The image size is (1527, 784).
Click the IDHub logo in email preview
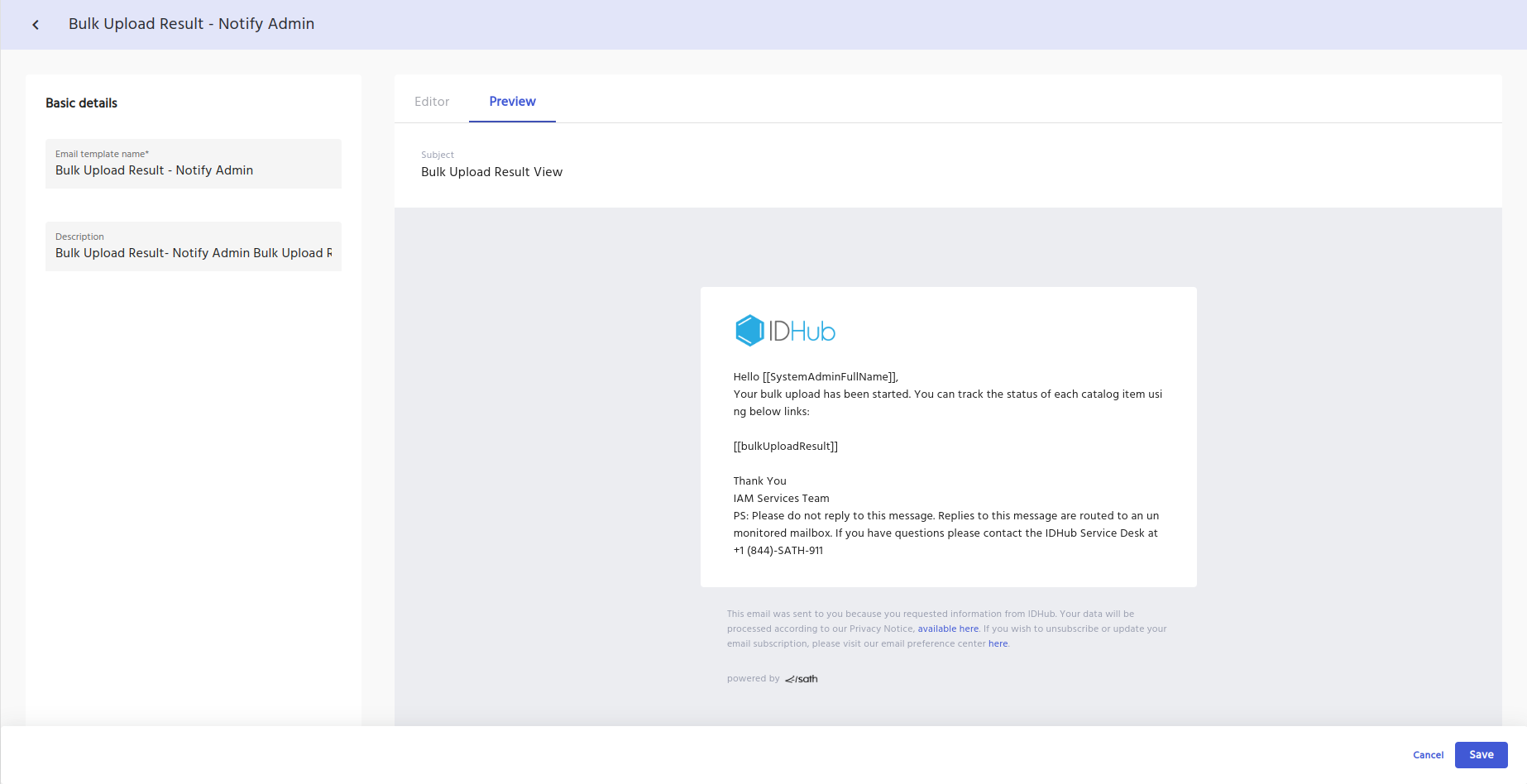click(785, 331)
